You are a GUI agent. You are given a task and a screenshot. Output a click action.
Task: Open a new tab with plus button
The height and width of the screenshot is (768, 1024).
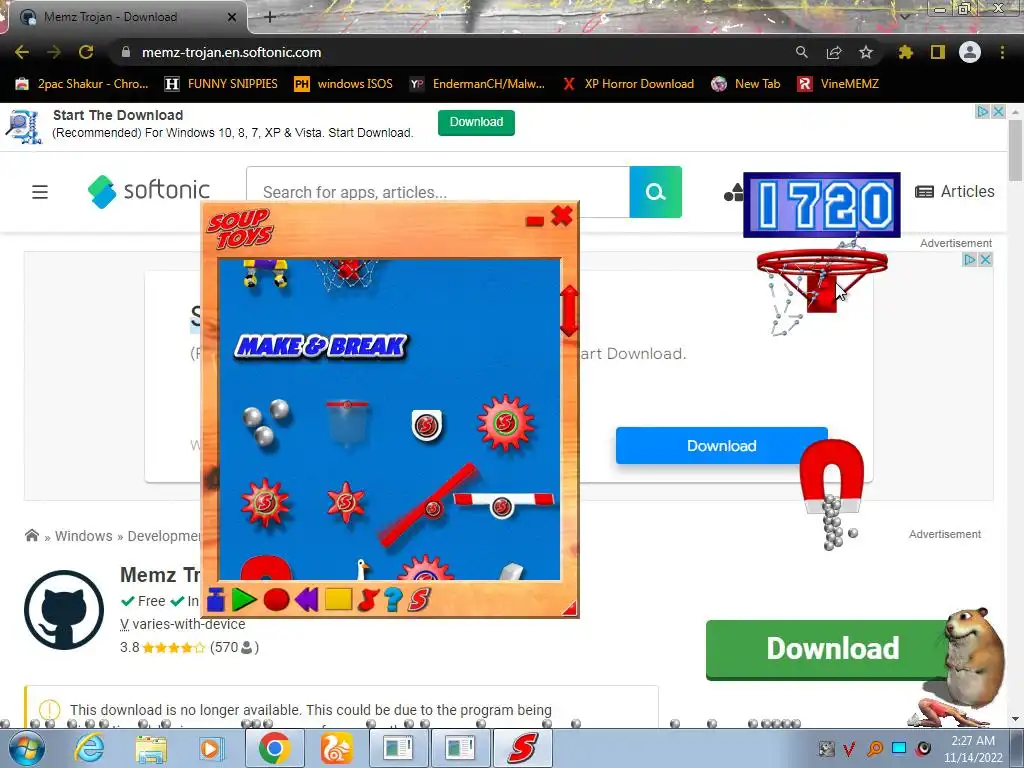coord(270,17)
